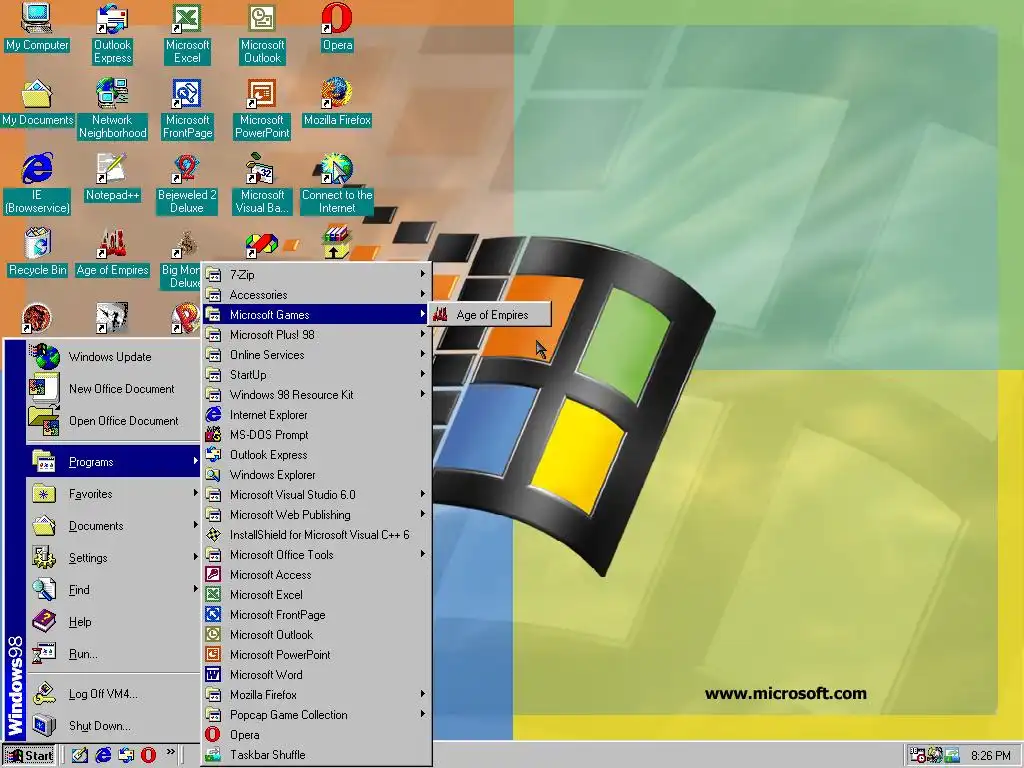1024x768 pixels.
Task: Select the Microsoft Outlook desktop icon
Action: click(262, 33)
